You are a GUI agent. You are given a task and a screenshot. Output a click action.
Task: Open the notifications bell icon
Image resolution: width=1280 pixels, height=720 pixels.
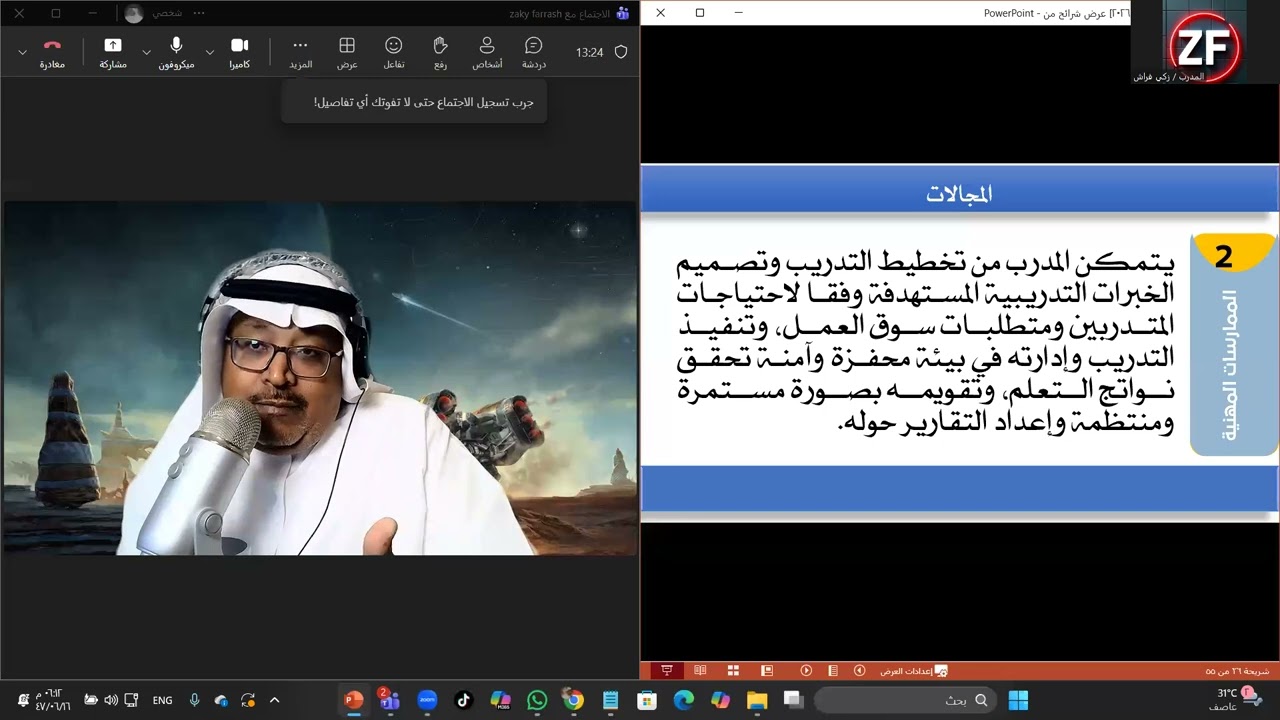(x=23, y=700)
